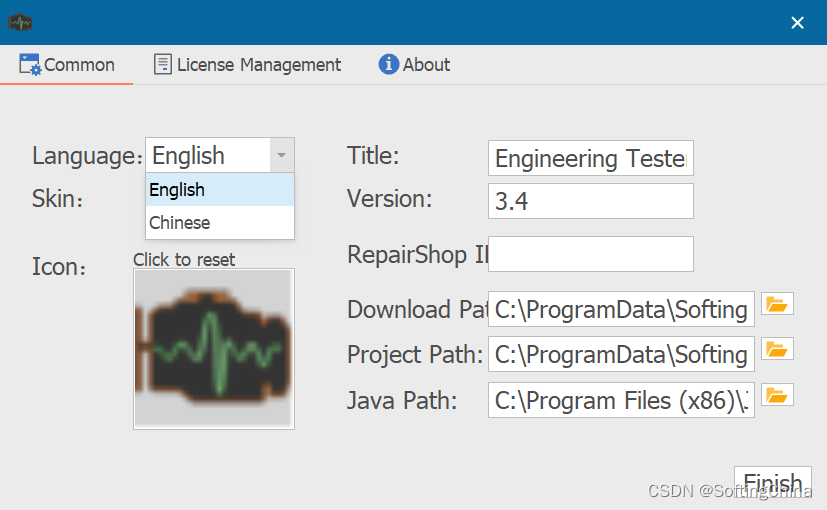Switch to the License Management tab

point(258,65)
